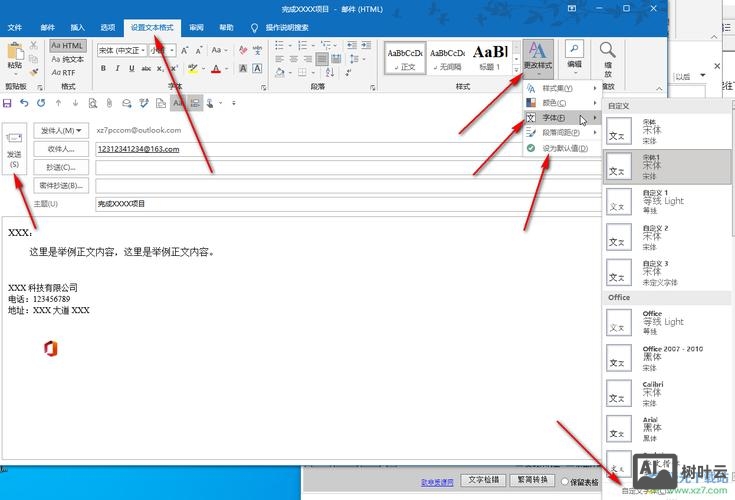The height and width of the screenshot is (500, 735).
Task: Click the Cut scissors icon
Action: click(33, 45)
